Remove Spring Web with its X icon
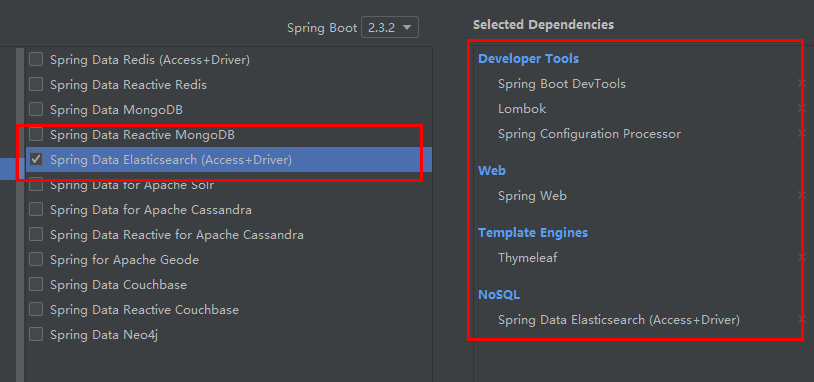 pyautogui.click(x=802, y=196)
